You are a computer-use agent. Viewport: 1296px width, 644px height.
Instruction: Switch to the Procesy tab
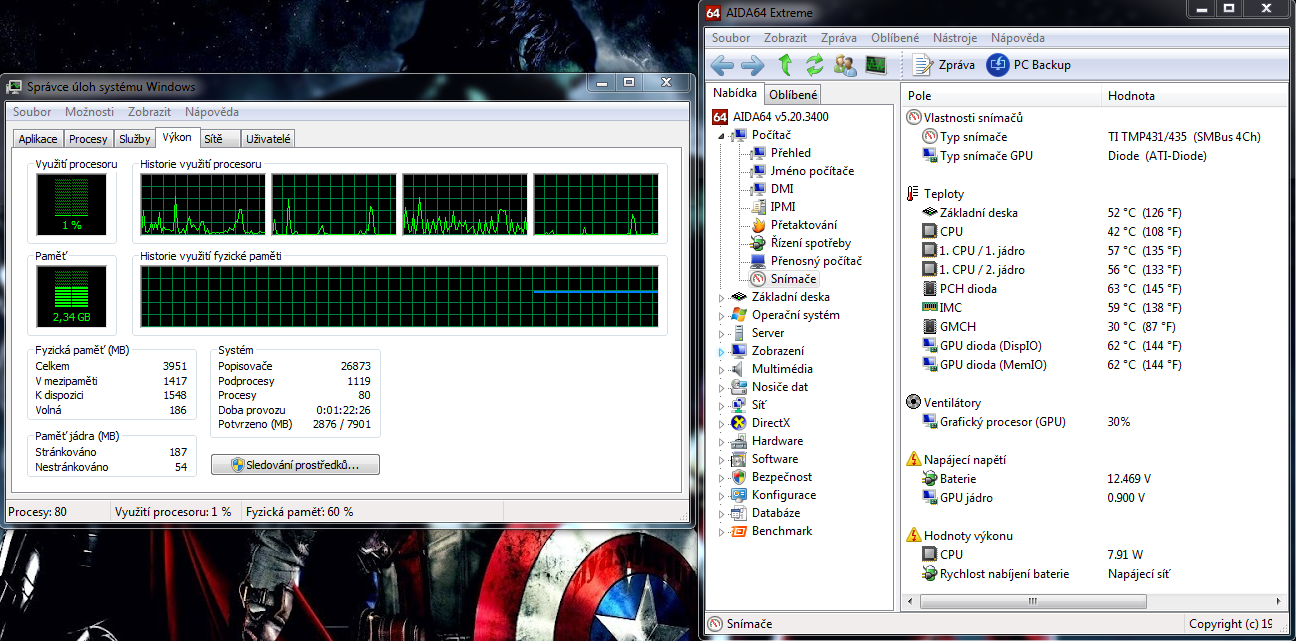pyautogui.click(x=89, y=139)
